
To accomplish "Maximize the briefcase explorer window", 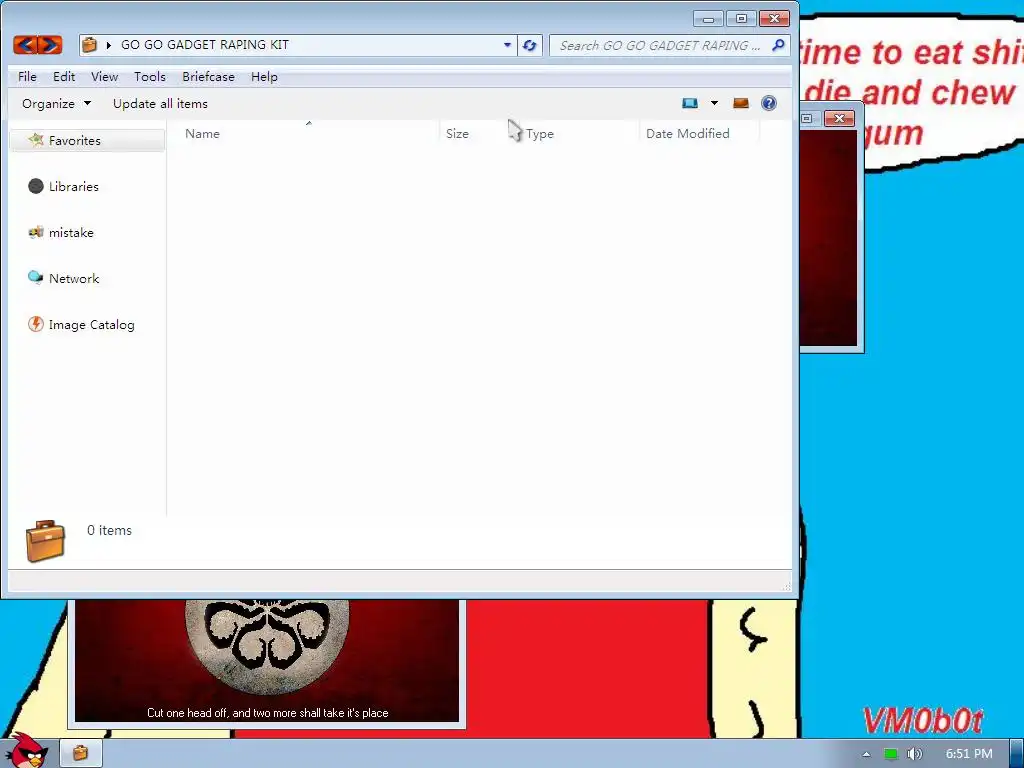I will tap(741, 19).
